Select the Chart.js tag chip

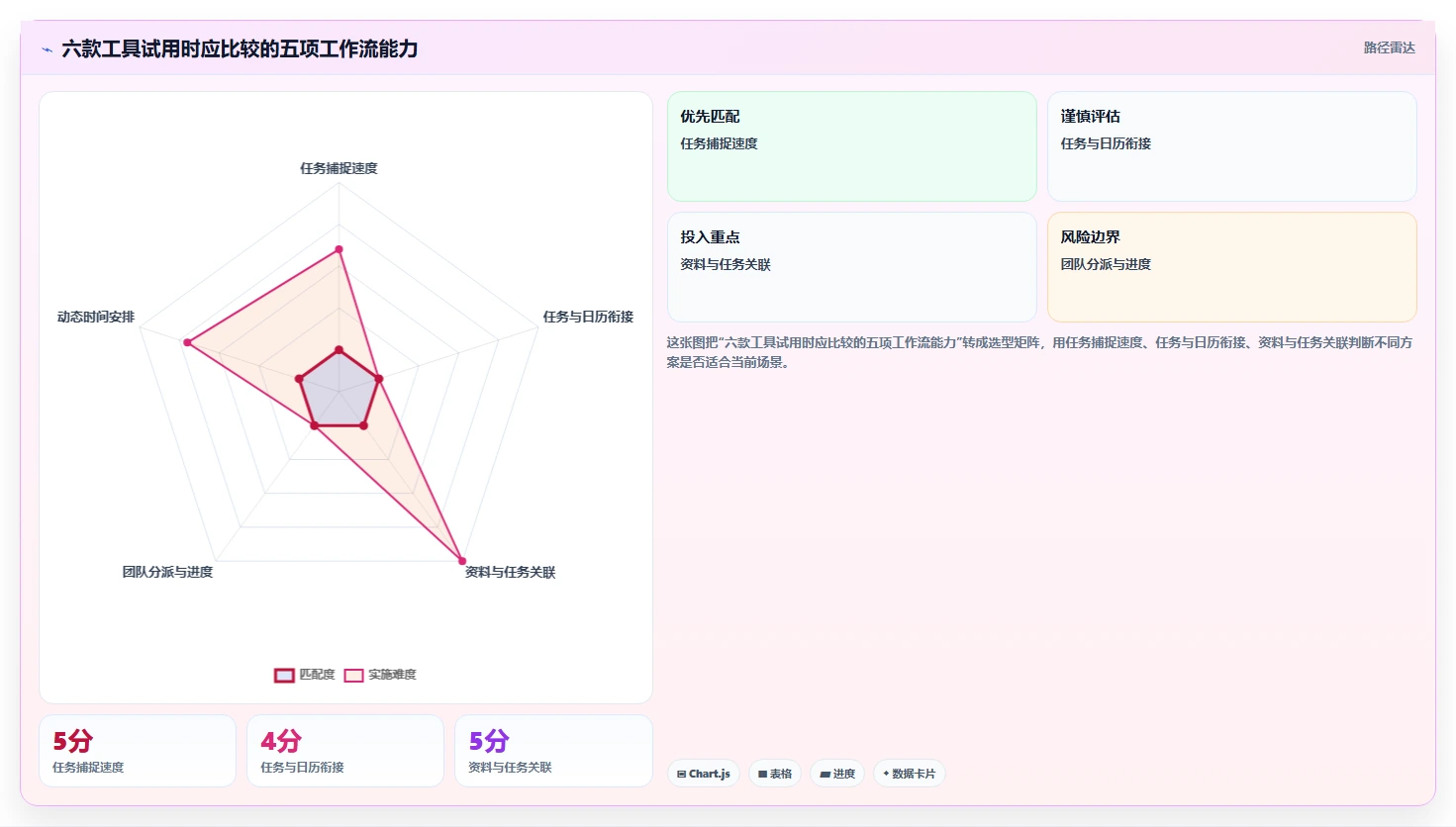tap(704, 774)
